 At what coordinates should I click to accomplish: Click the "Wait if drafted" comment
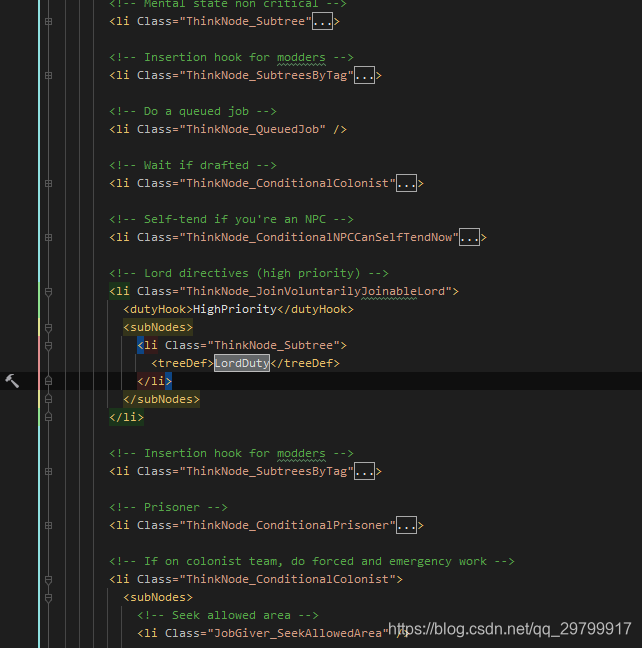pyautogui.click(x=193, y=165)
